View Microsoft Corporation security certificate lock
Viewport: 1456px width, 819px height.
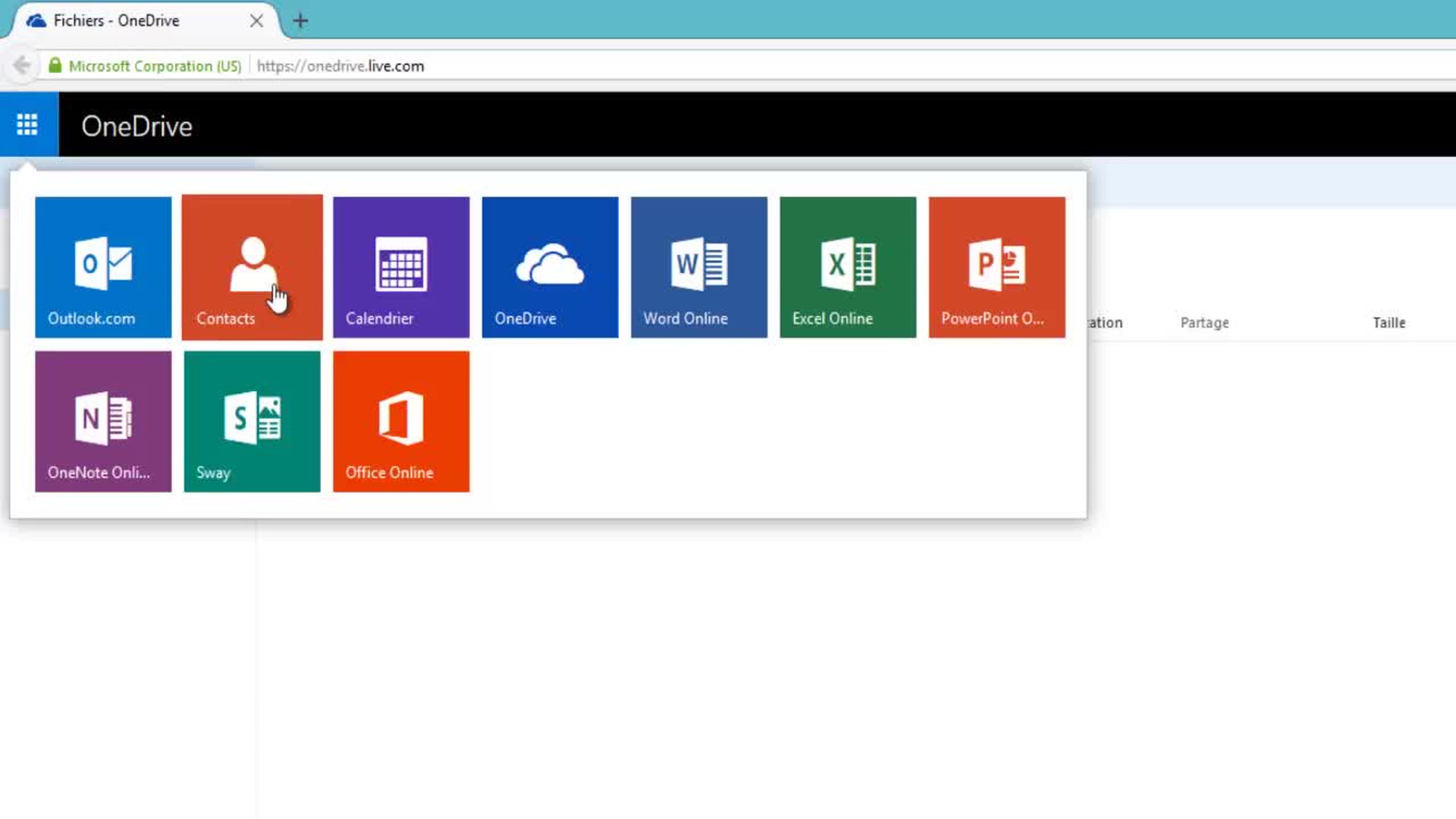click(x=55, y=66)
